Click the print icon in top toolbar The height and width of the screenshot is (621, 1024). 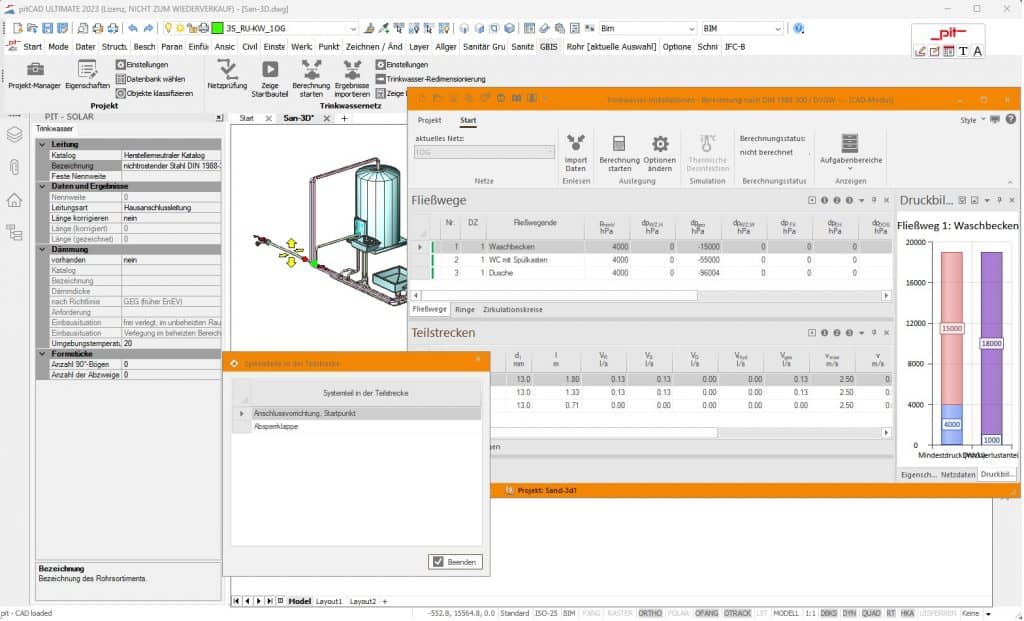pyautogui.click(x=98, y=28)
